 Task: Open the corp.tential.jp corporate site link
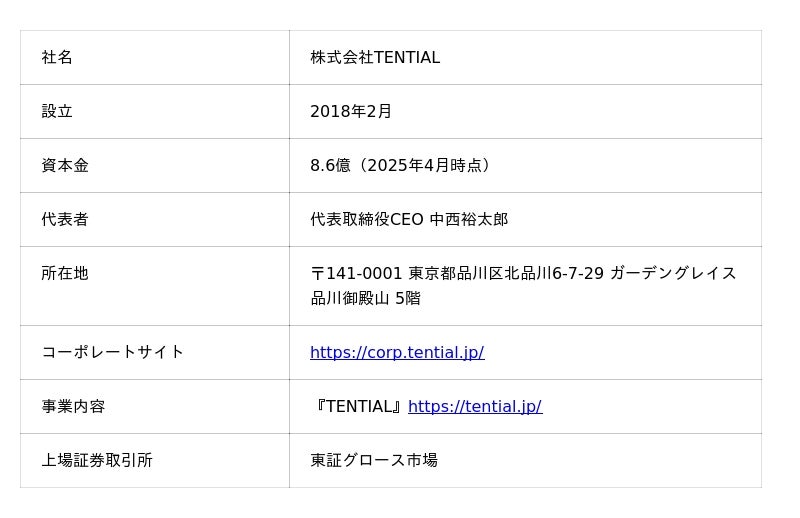tap(397, 352)
